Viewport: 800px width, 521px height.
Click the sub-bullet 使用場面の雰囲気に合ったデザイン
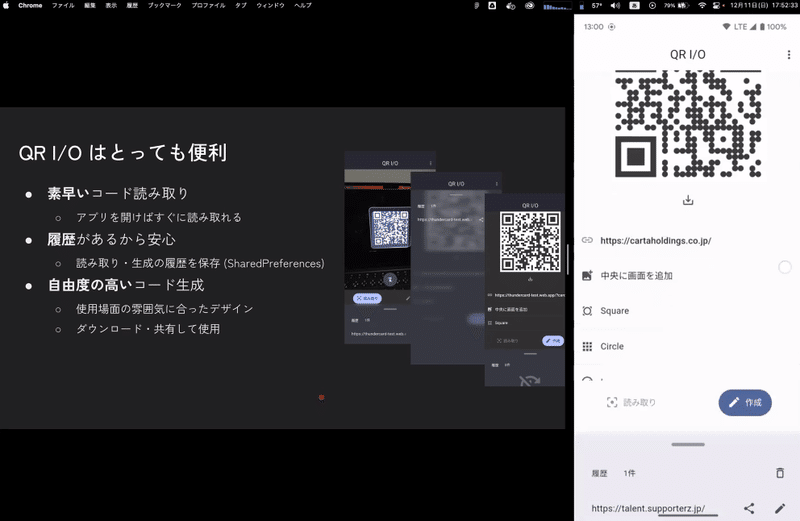(x=164, y=309)
